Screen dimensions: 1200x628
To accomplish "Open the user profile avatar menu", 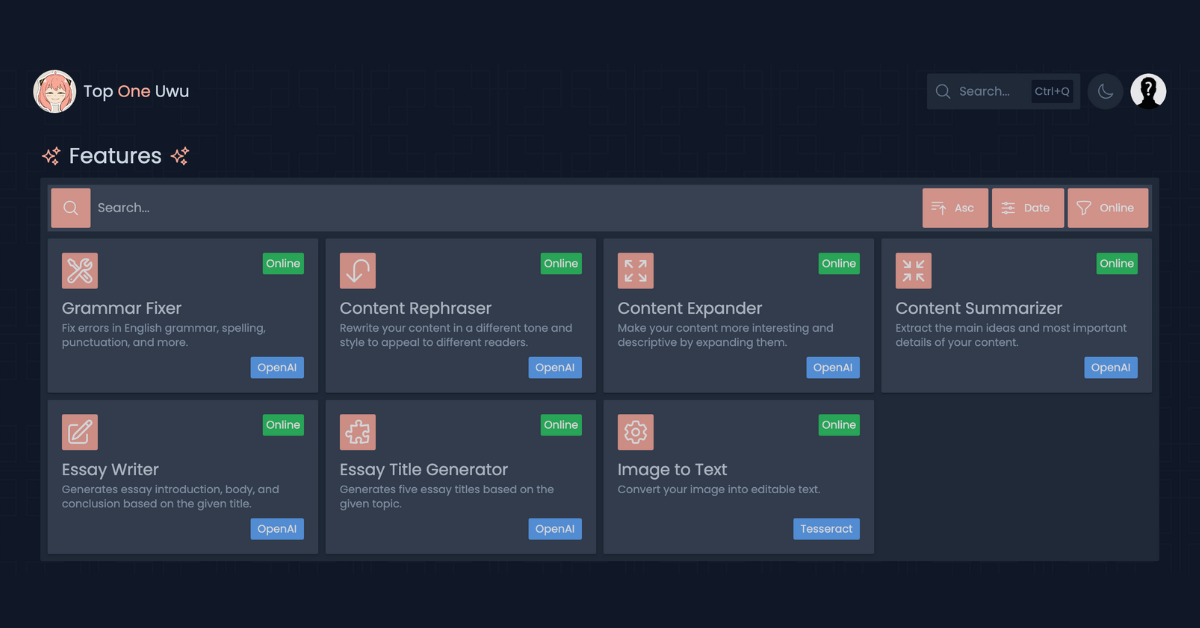I will pos(1148,91).
